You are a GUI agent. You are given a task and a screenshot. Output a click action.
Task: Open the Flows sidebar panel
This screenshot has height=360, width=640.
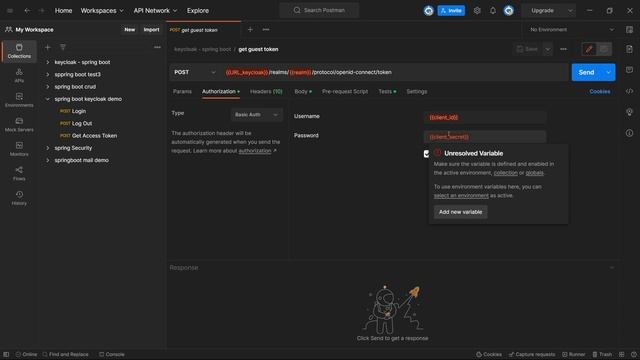(19, 173)
